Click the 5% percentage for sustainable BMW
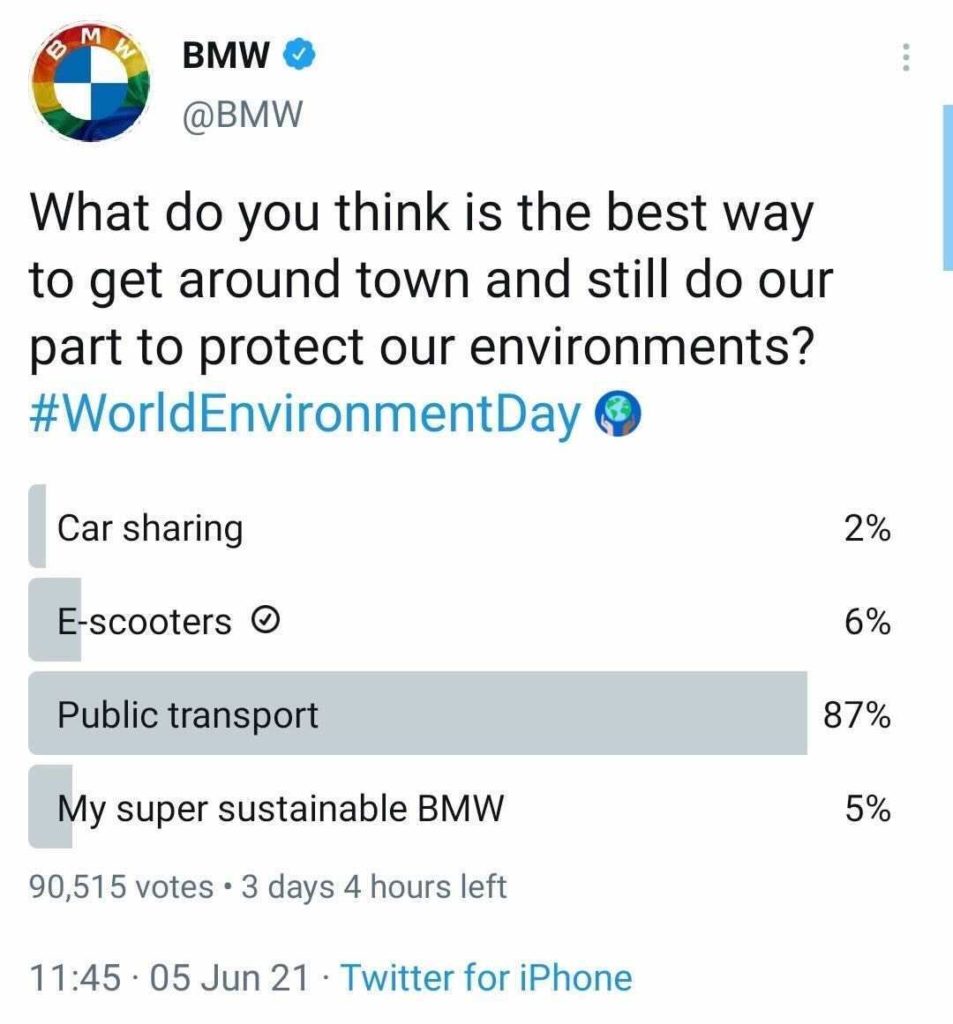This screenshot has width=953, height=1024. coord(867,809)
